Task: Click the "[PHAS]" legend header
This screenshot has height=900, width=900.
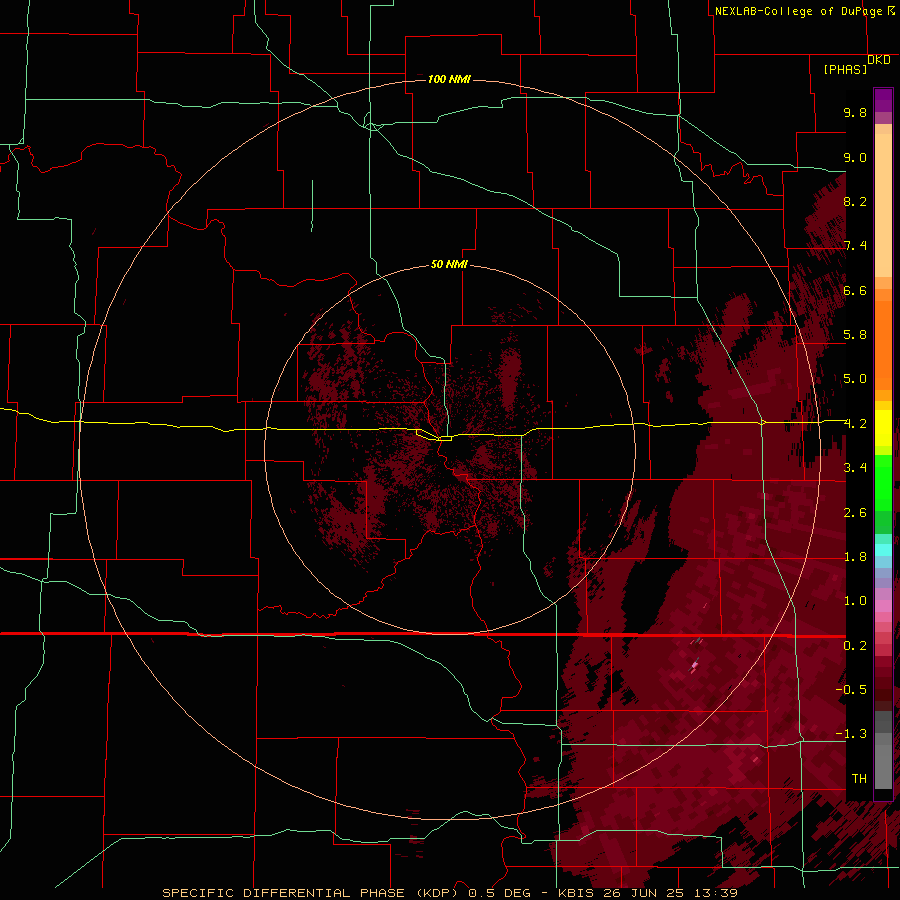Action: point(845,69)
